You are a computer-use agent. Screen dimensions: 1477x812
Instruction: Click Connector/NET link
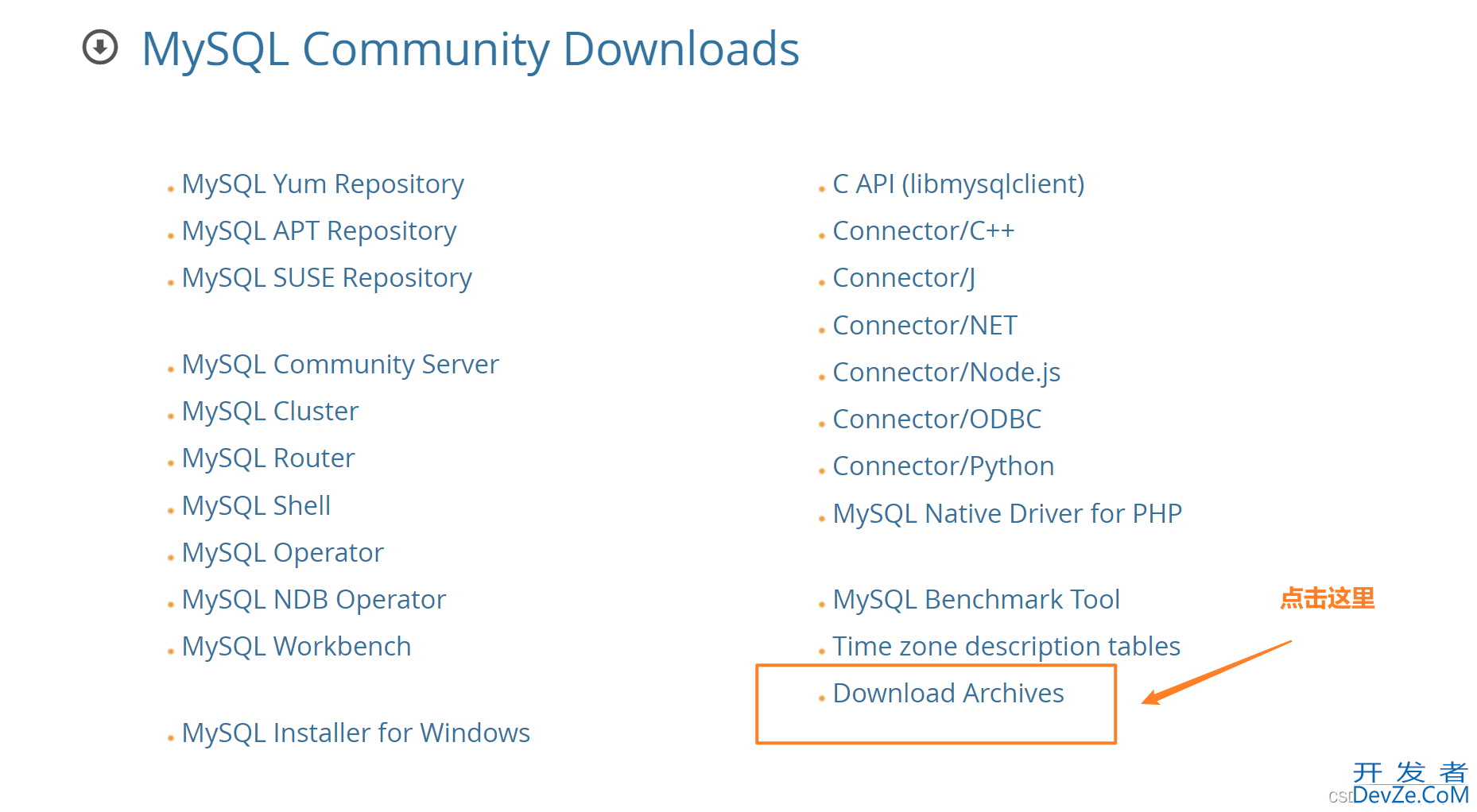(925, 326)
